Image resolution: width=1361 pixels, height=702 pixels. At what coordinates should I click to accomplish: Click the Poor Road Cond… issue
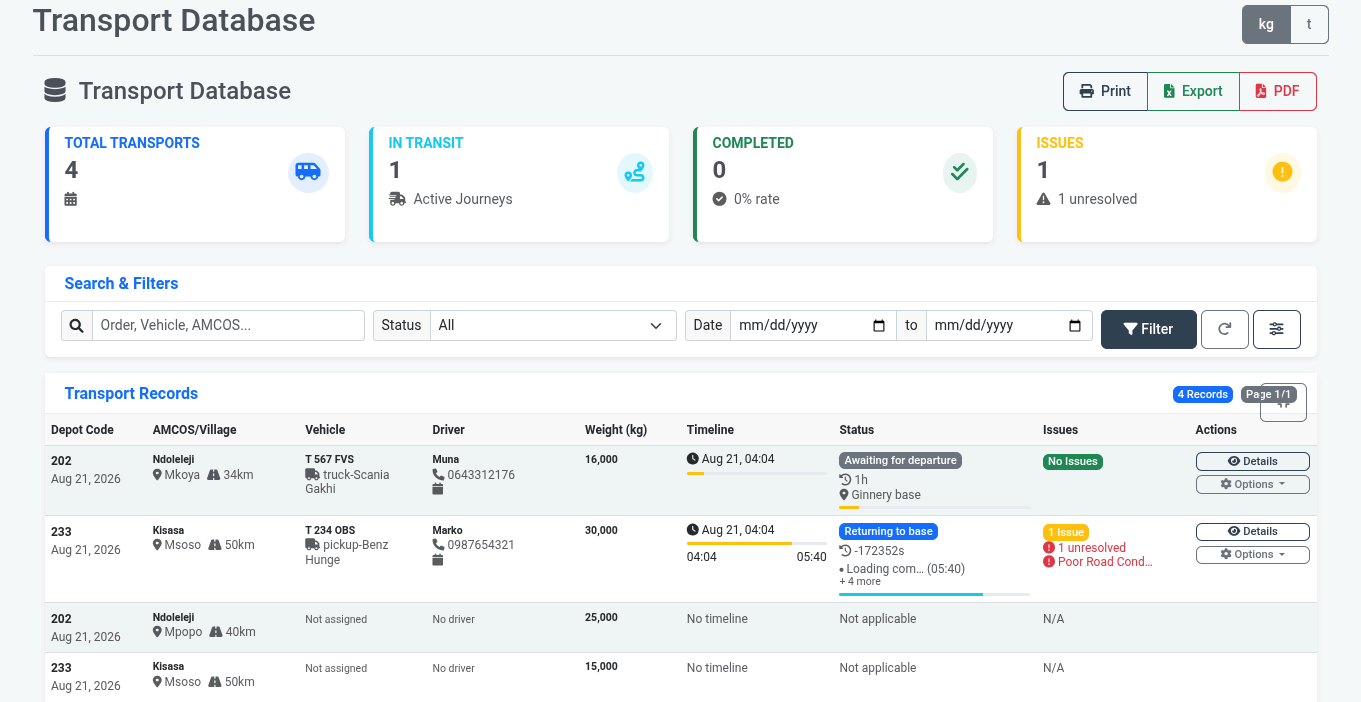[x=1105, y=562]
